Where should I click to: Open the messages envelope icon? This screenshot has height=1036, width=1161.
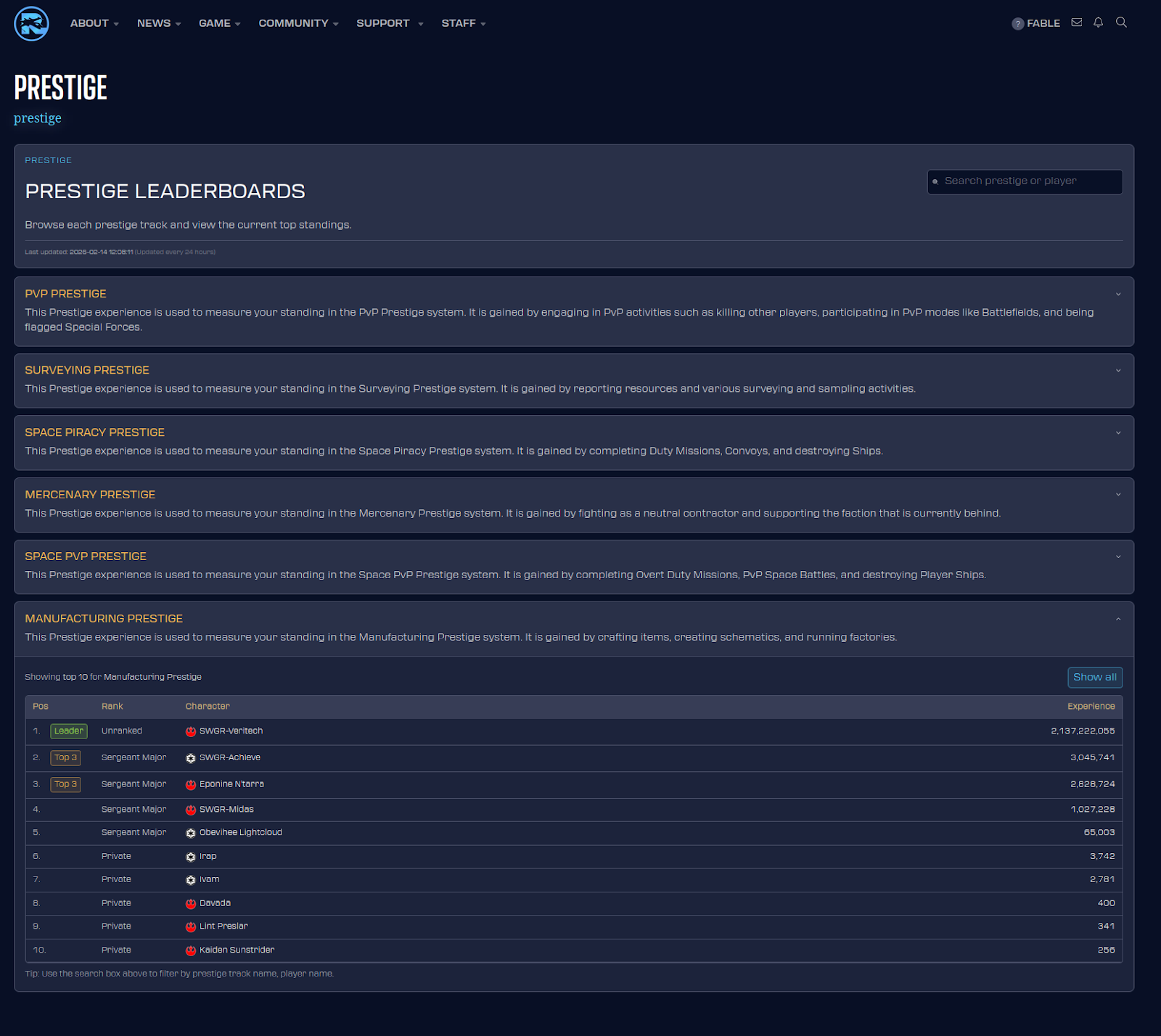click(1077, 22)
